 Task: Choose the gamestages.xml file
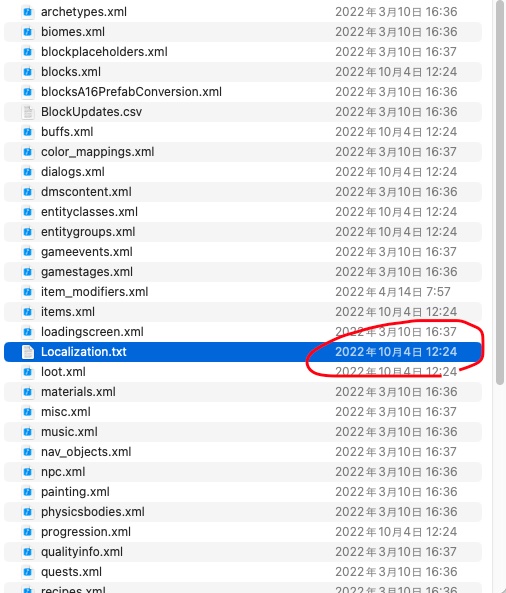[243, 272]
